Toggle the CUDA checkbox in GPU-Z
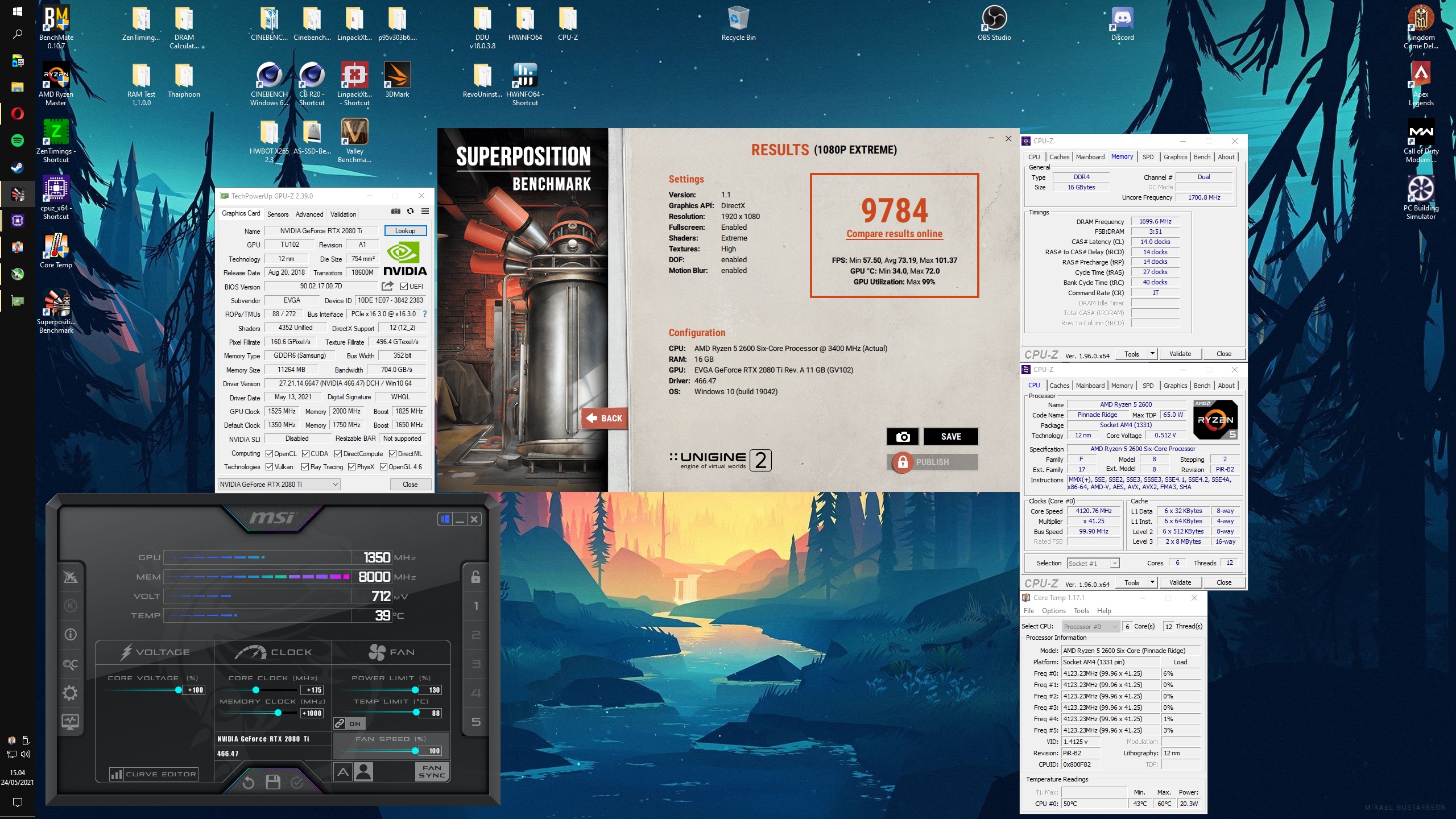Viewport: 1456px width, 819px height. [305, 453]
